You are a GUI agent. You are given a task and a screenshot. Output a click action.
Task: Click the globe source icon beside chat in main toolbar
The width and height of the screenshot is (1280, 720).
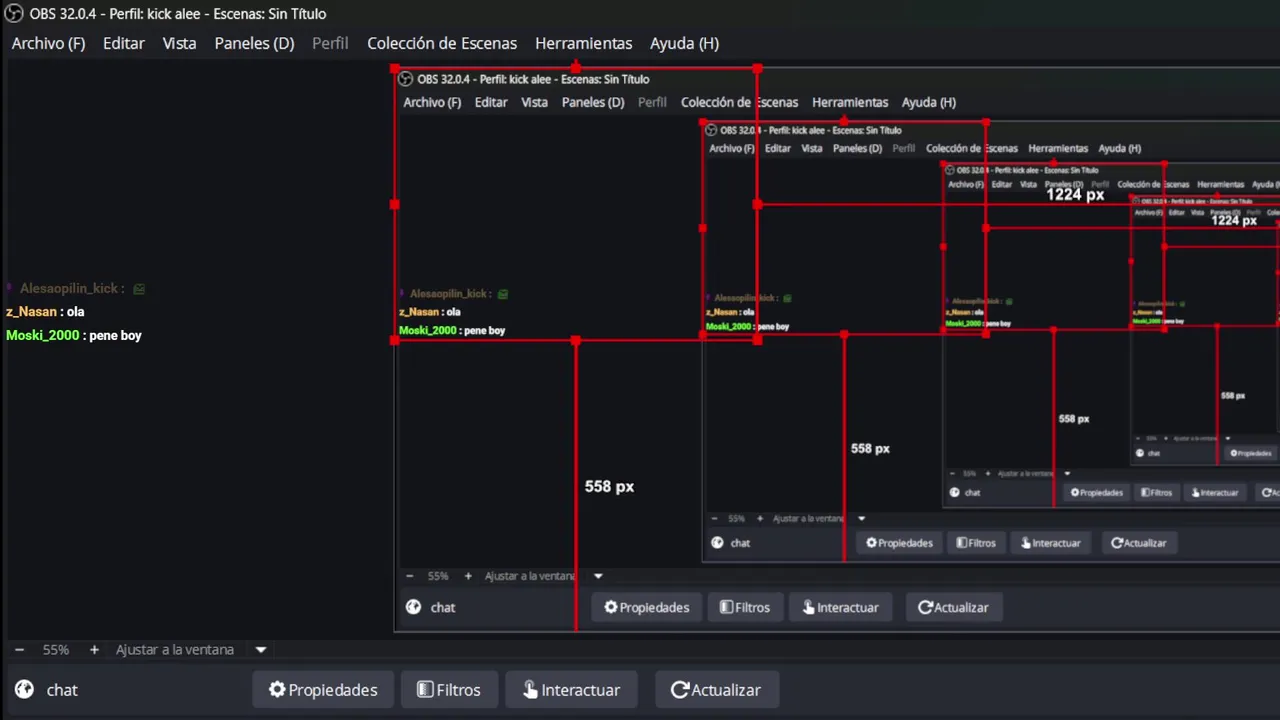tap(25, 689)
